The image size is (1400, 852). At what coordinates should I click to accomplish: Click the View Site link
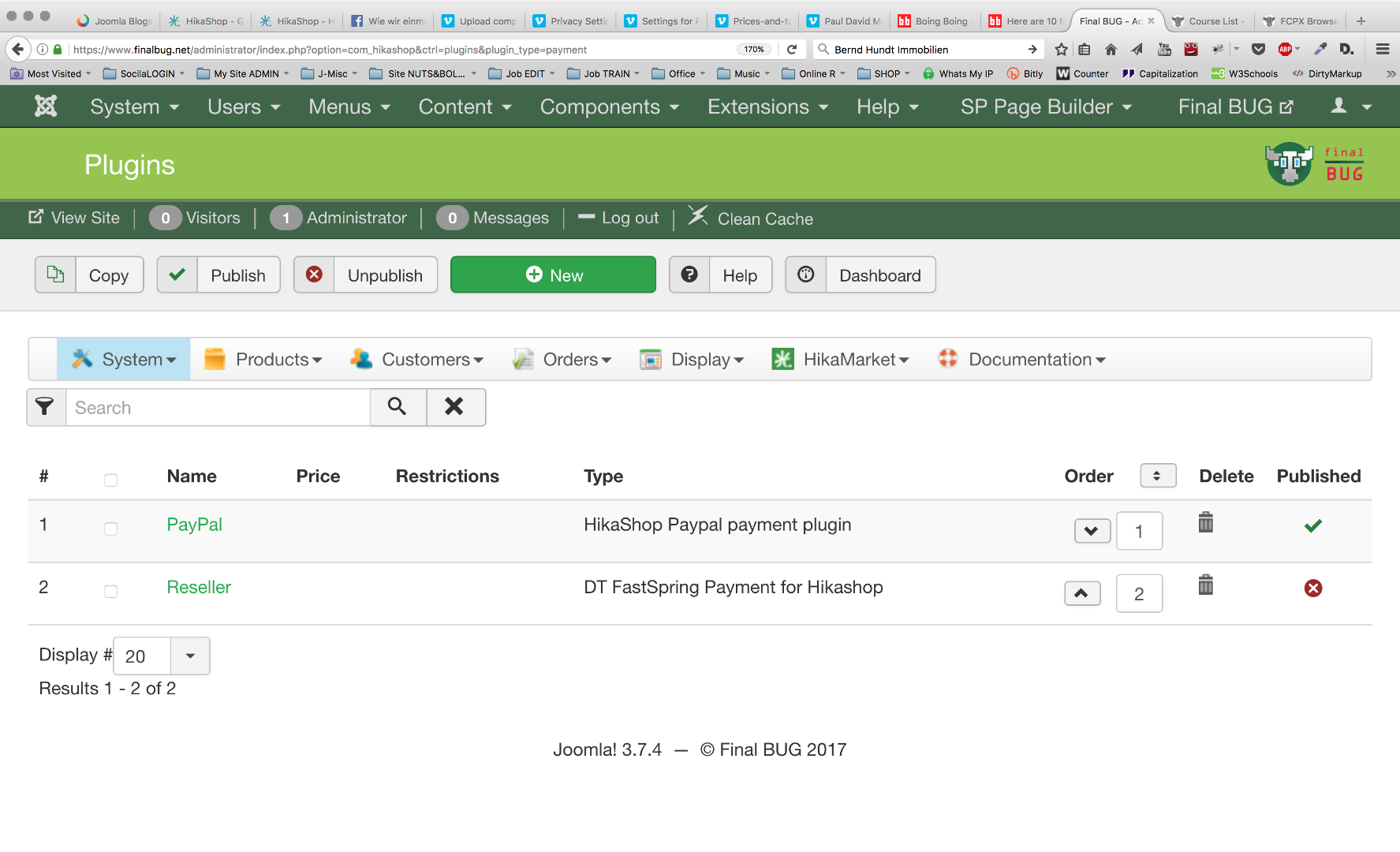tap(74, 218)
